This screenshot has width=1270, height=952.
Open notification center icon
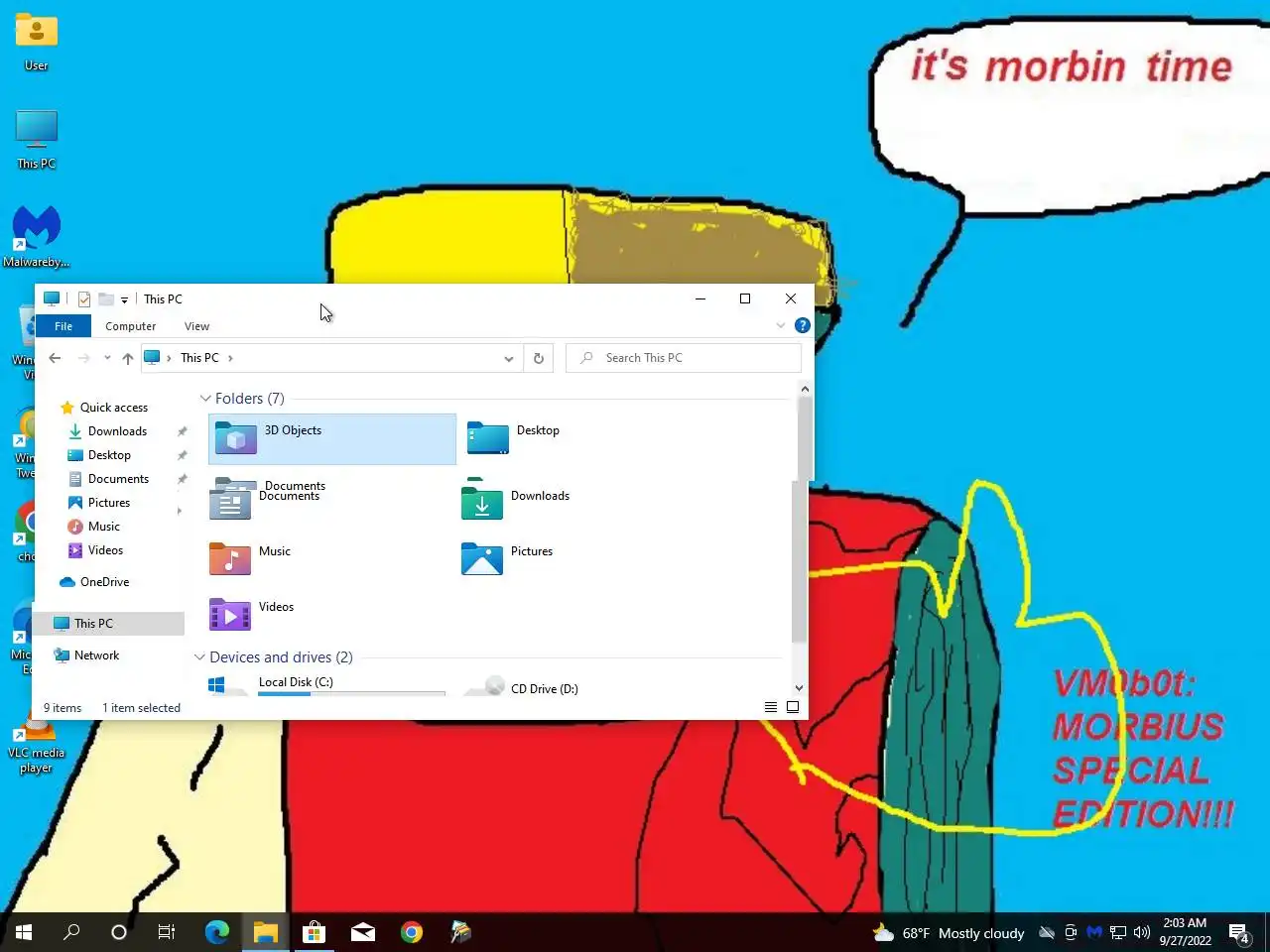tap(1238, 932)
